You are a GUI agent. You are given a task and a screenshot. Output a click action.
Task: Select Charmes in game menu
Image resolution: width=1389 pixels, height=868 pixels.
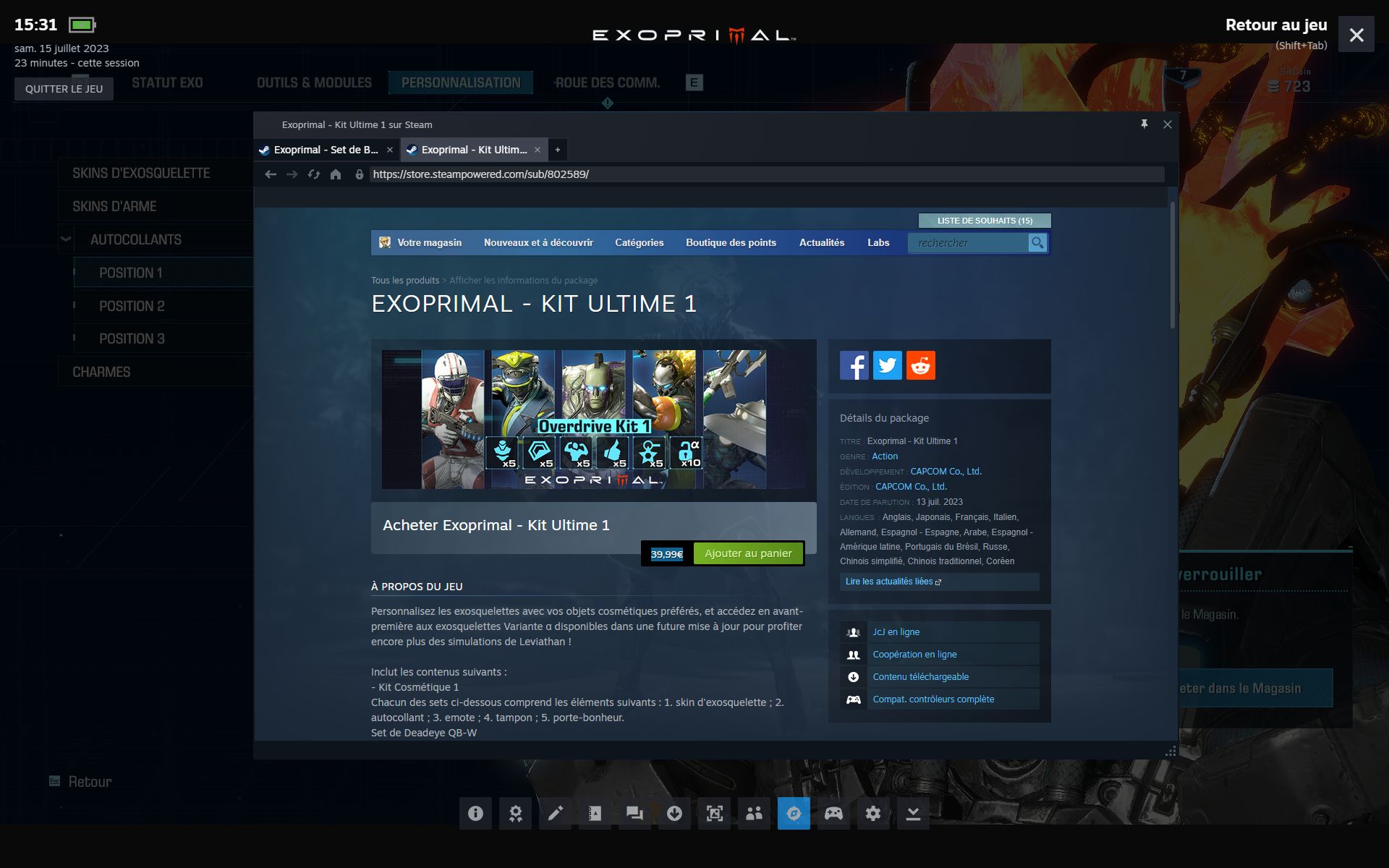click(x=156, y=372)
